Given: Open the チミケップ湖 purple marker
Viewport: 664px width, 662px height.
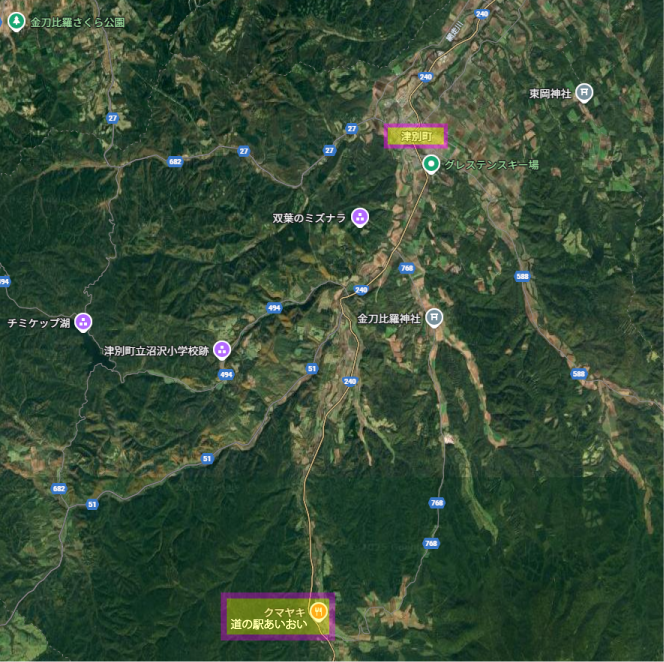Looking at the screenshot, I should click(83, 322).
